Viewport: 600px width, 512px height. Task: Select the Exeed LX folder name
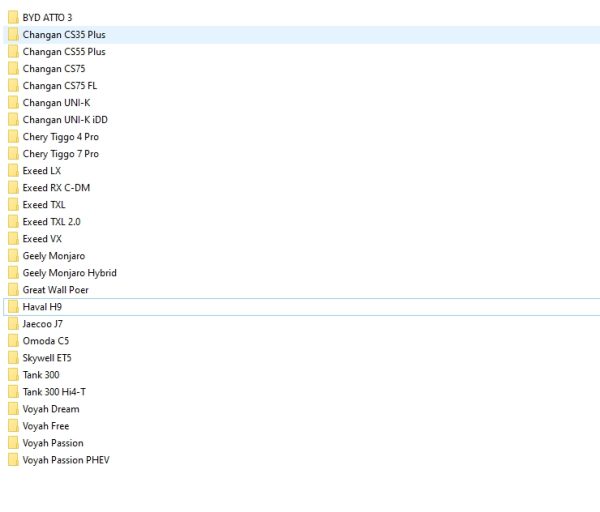coord(42,171)
